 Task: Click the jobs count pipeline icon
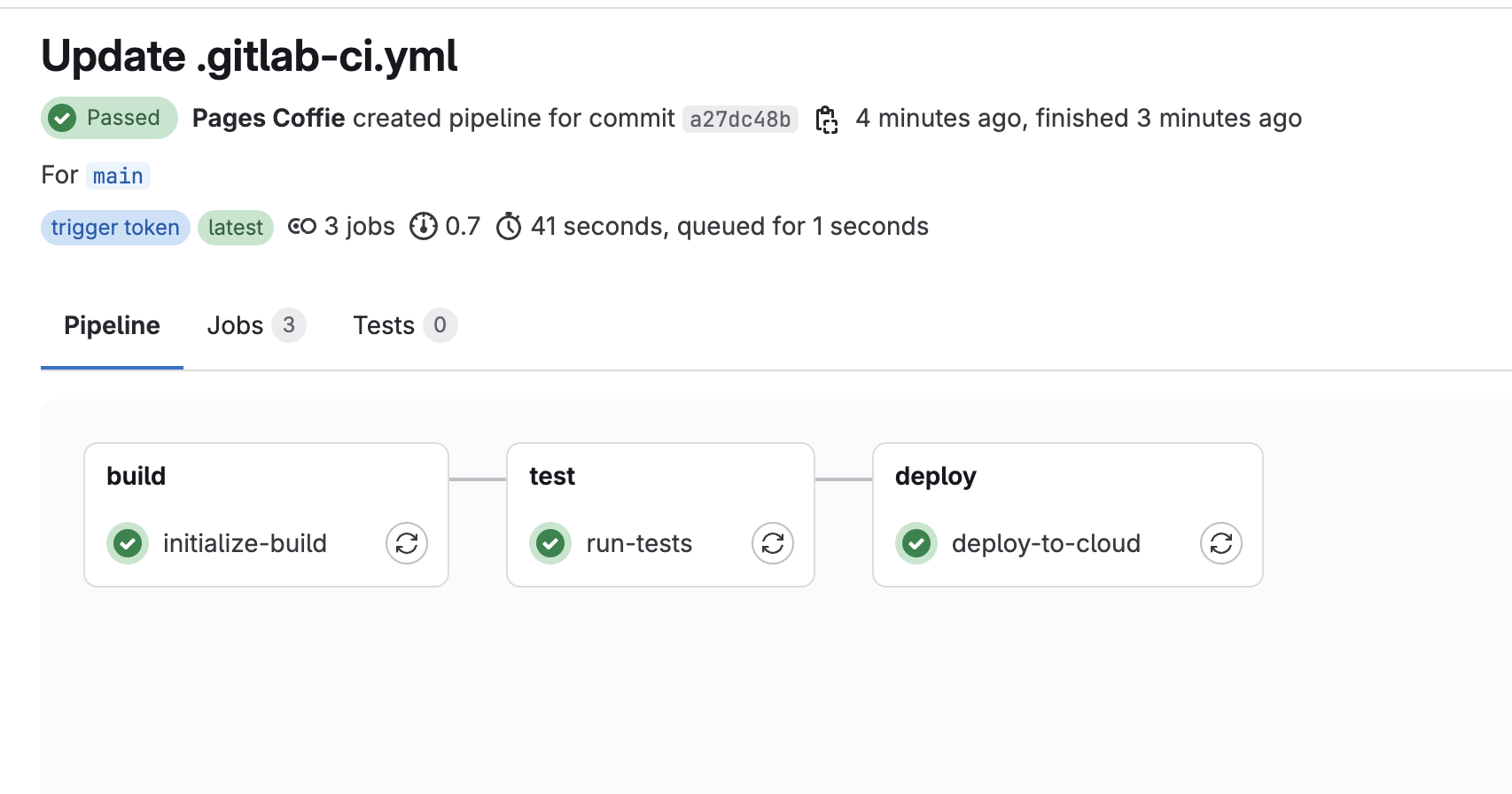coord(302,227)
